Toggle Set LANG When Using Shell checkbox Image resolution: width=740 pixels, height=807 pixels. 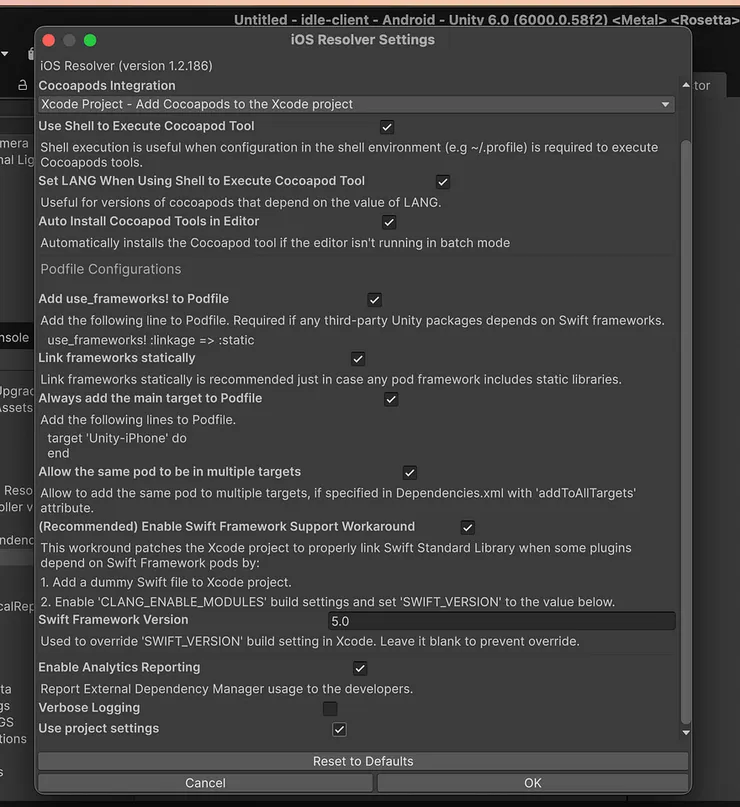click(x=443, y=182)
